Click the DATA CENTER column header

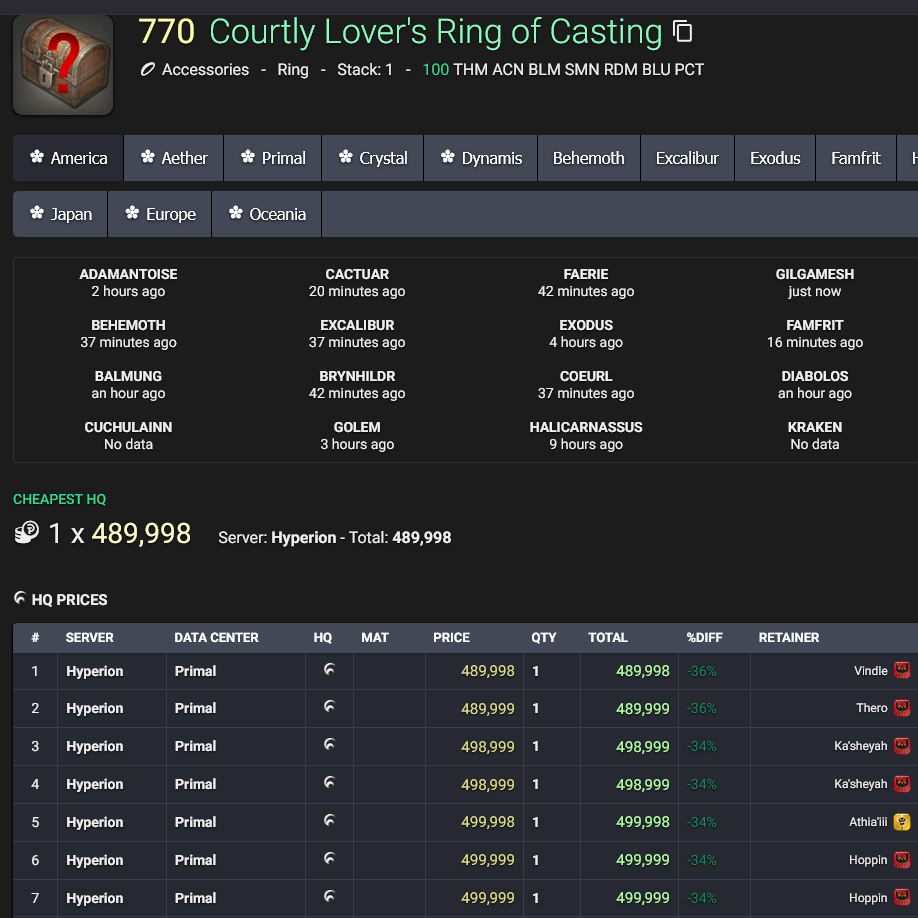216,638
